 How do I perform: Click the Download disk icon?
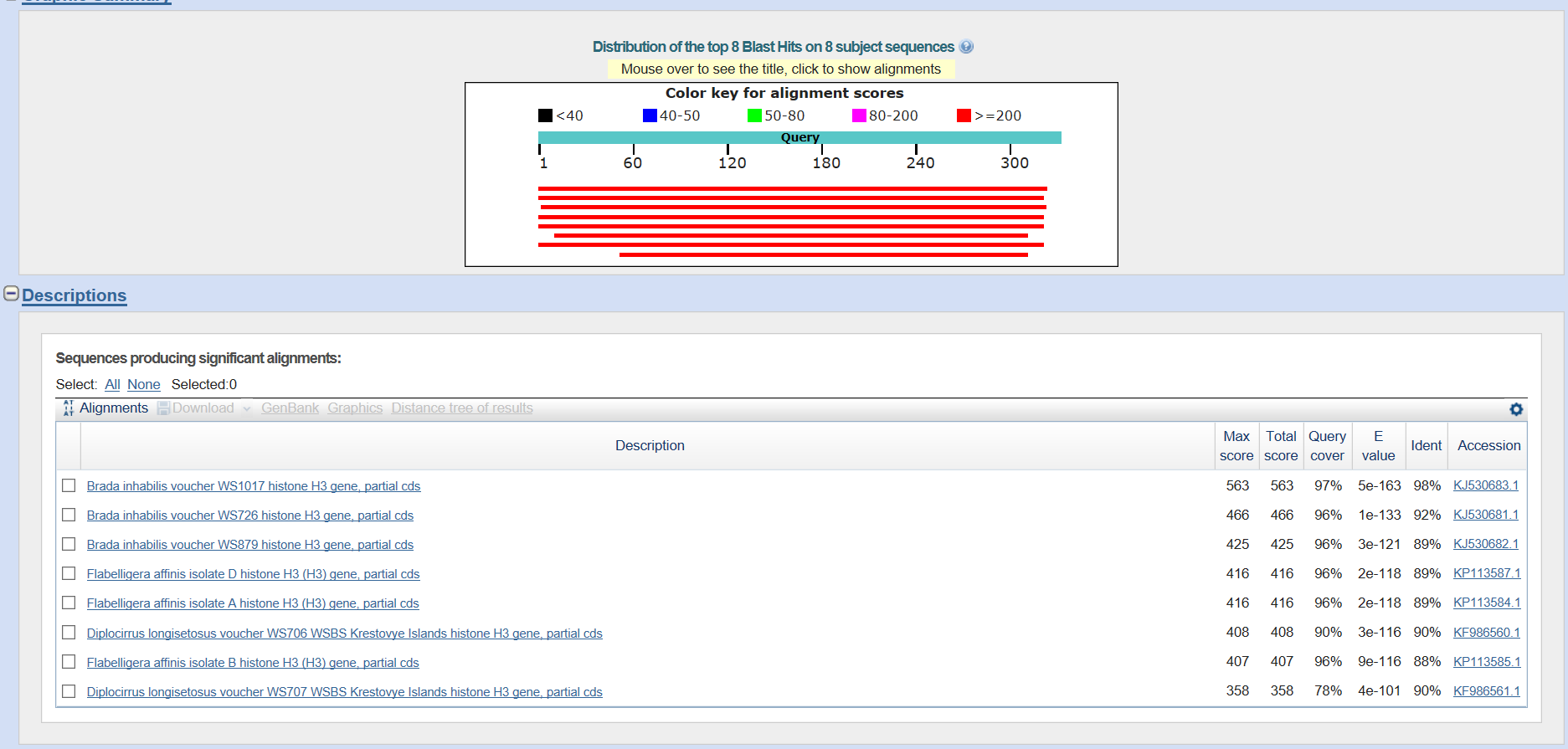163,408
